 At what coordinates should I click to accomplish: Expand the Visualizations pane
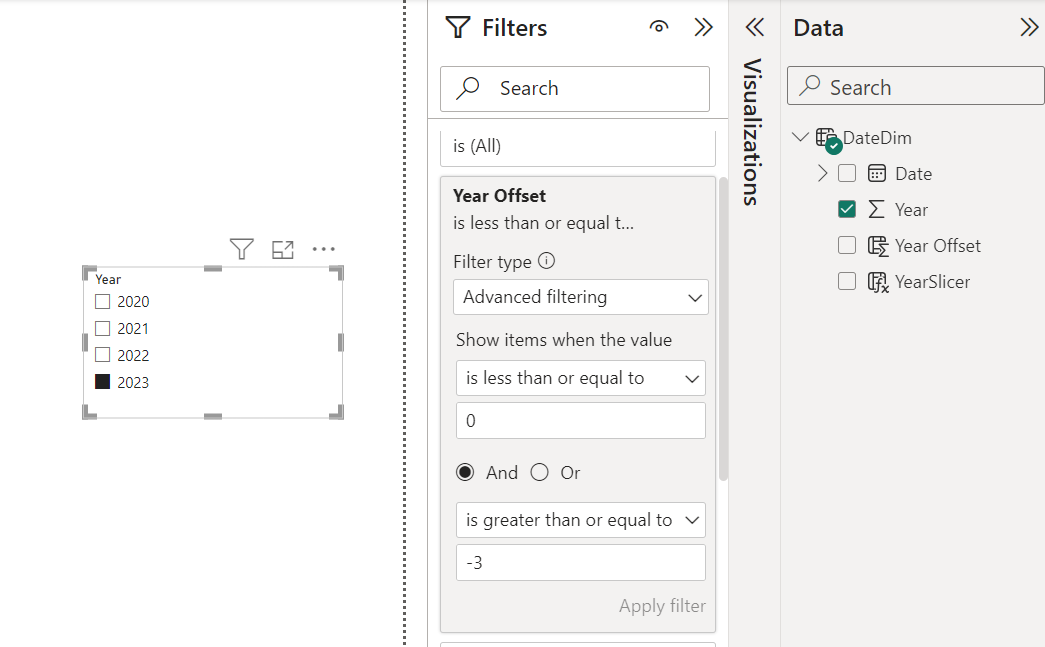tap(754, 27)
